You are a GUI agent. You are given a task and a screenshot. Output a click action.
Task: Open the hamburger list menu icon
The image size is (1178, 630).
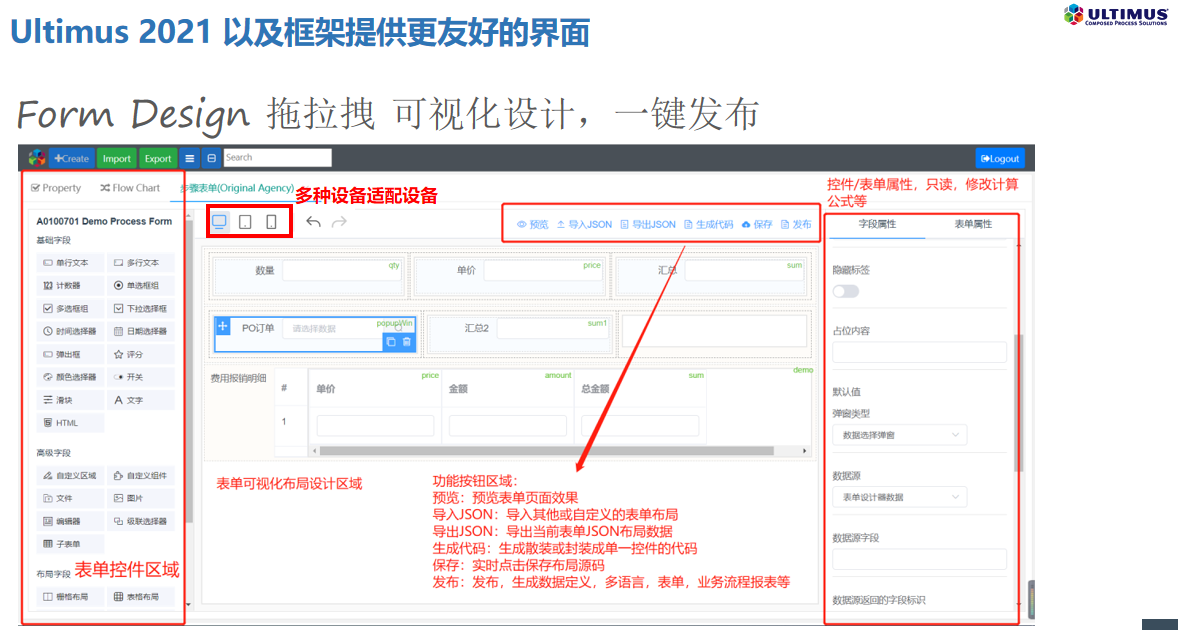[189, 158]
